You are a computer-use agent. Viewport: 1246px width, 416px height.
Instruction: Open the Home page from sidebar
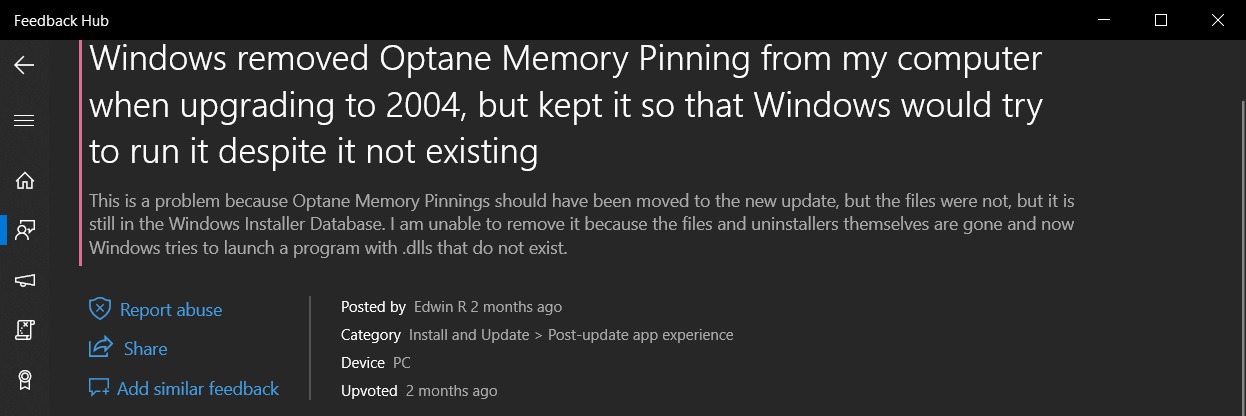[24, 181]
